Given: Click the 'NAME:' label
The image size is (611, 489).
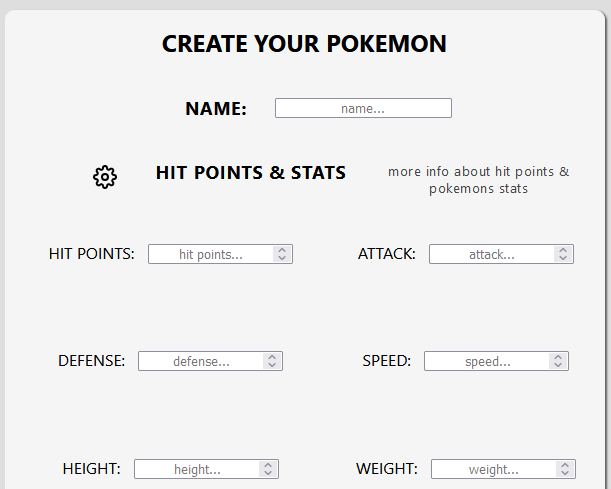Looking at the screenshot, I should (216, 108).
